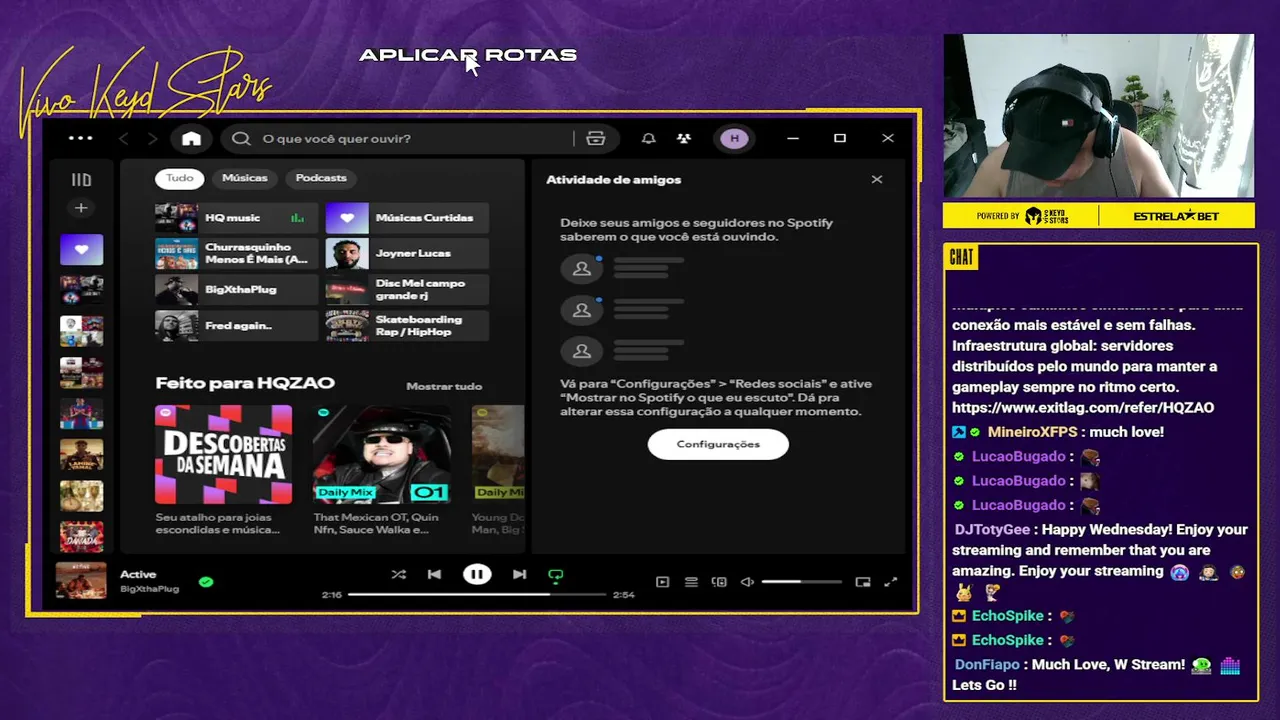Open the three-dot menu in Spotify's top bar
Image resolution: width=1280 pixels, height=720 pixels.
(80, 138)
